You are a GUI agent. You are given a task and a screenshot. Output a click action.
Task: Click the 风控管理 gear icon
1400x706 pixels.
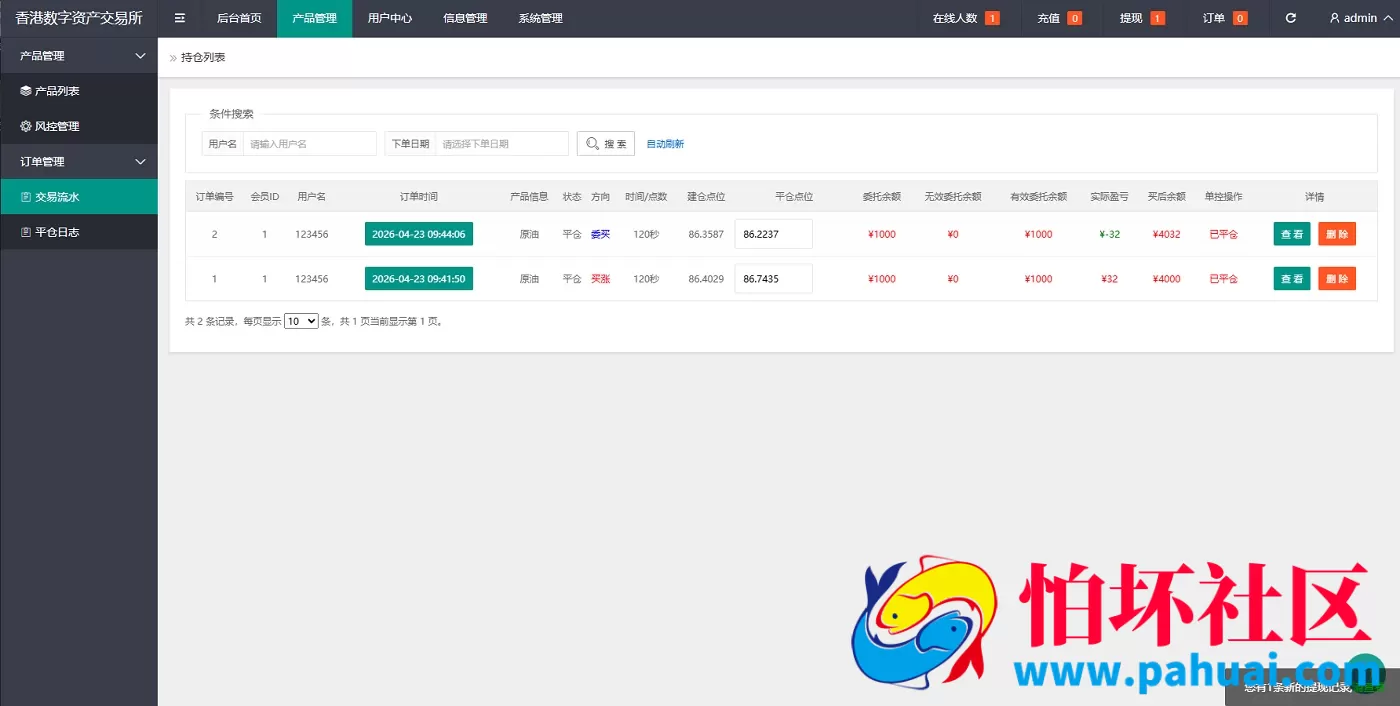(26, 126)
